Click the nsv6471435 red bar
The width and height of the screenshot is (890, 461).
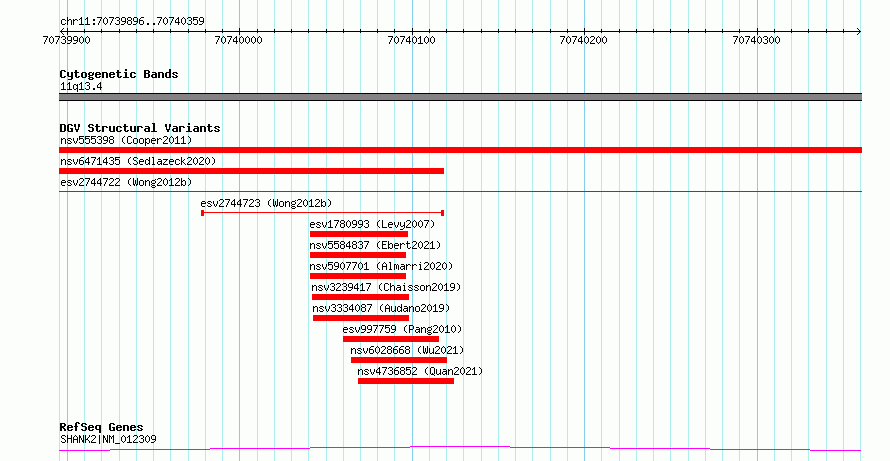(251, 171)
